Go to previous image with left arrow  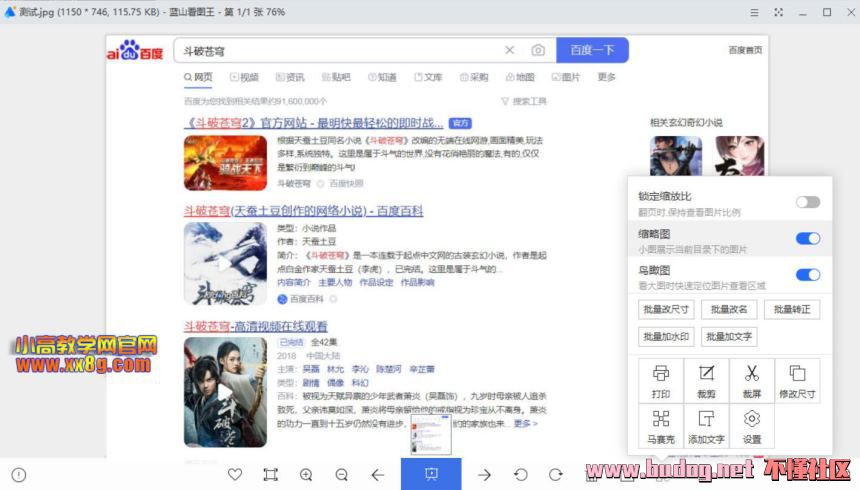377,474
